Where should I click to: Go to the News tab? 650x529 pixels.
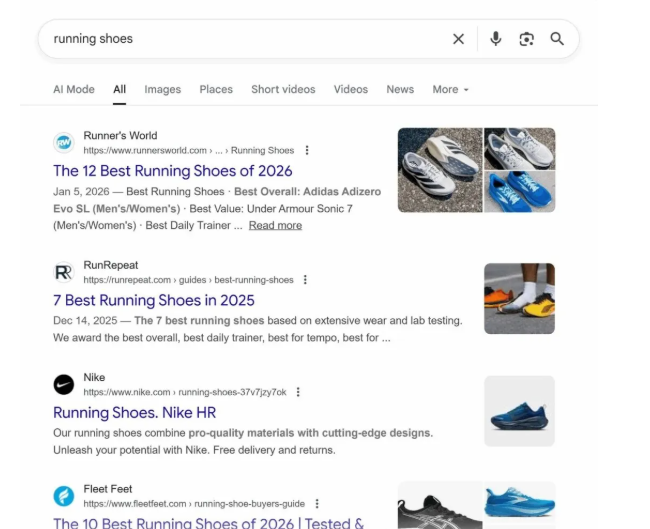point(400,89)
